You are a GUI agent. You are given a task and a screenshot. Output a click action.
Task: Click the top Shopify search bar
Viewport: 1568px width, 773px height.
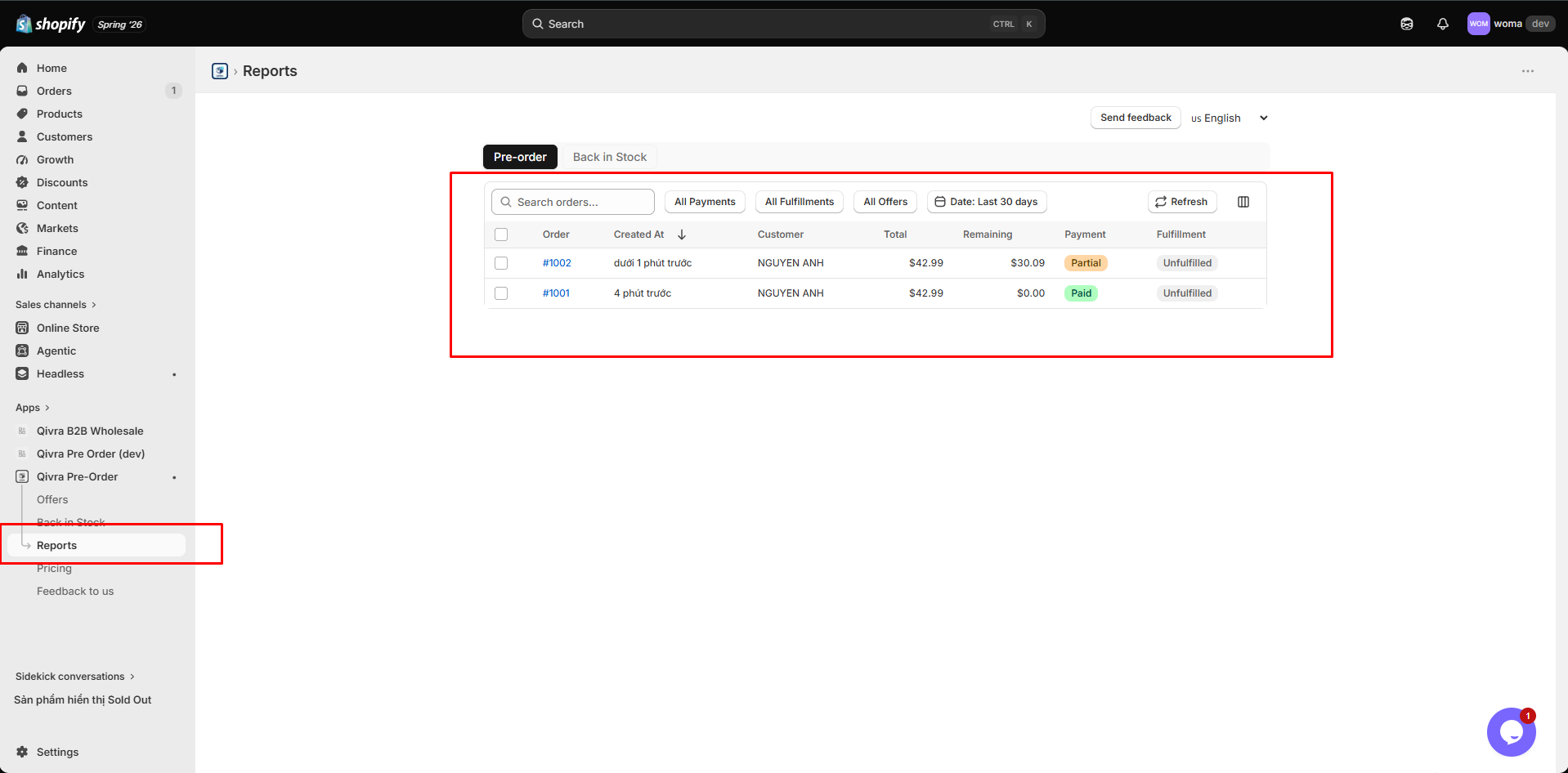pos(783,24)
